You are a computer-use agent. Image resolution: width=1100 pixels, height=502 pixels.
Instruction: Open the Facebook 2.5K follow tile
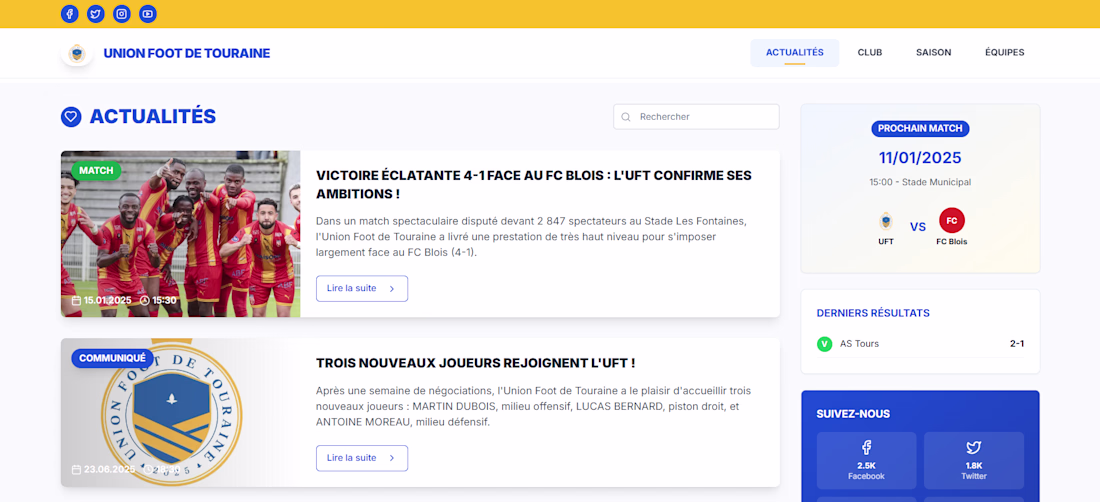[x=866, y=461]
